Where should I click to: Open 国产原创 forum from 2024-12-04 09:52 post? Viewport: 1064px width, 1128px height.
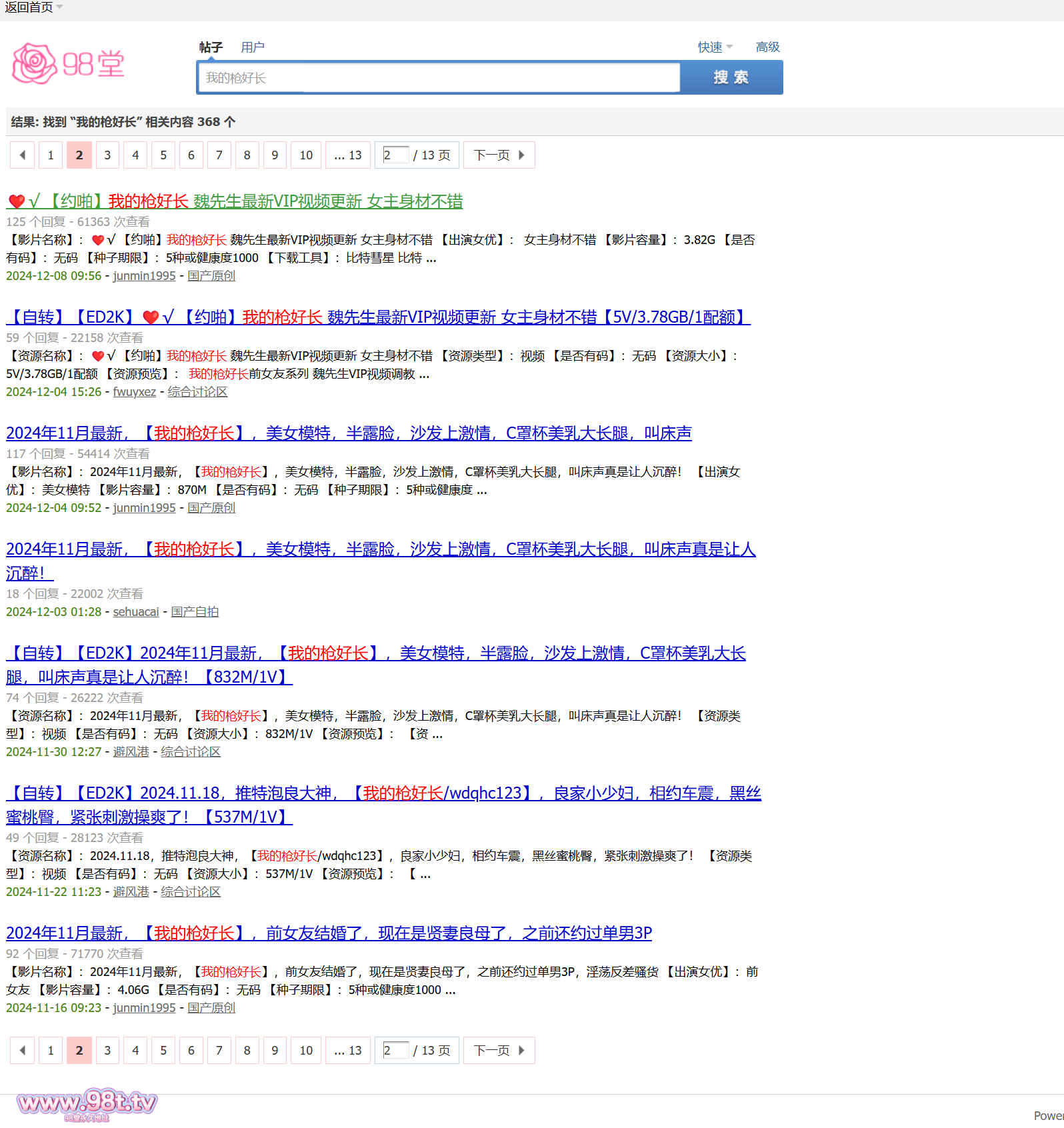click(211, 508)
